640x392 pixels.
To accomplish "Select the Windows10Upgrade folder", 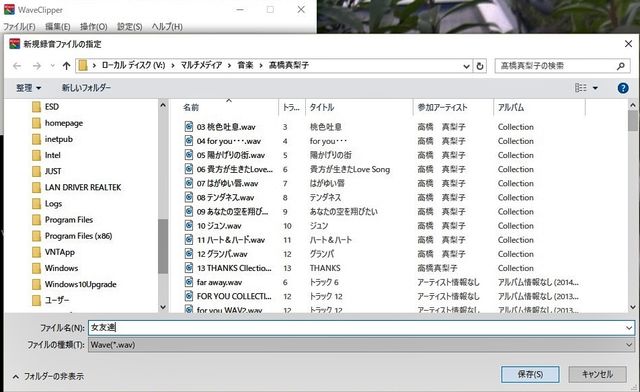I will tap(74, 284).
